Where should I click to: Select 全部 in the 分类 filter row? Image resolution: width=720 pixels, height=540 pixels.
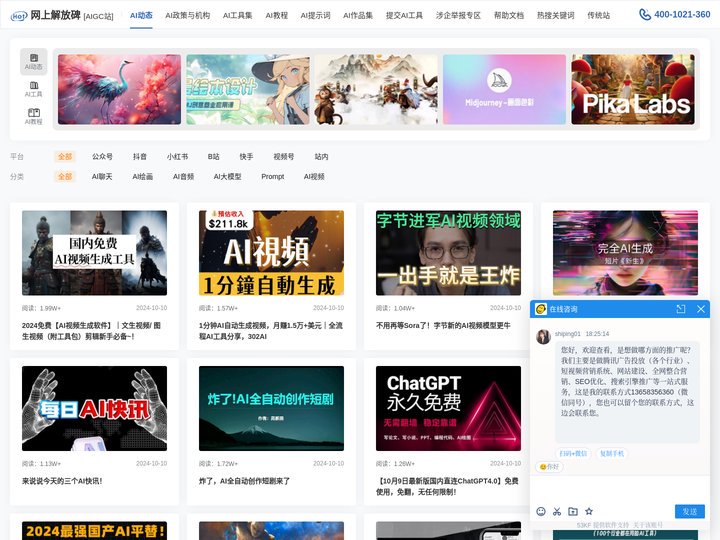point(65,176)
